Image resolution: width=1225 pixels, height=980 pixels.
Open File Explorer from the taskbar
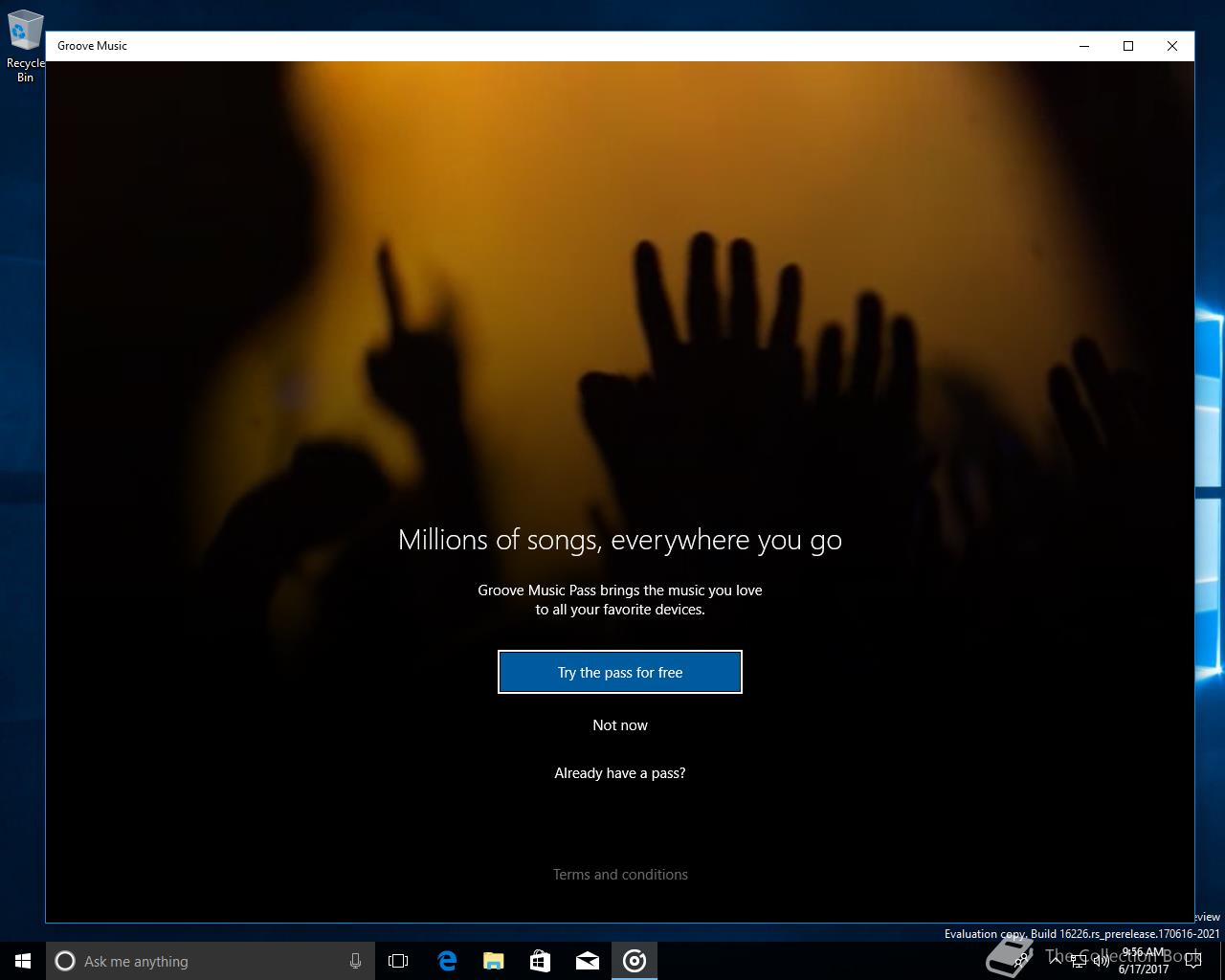pos(493,961)
